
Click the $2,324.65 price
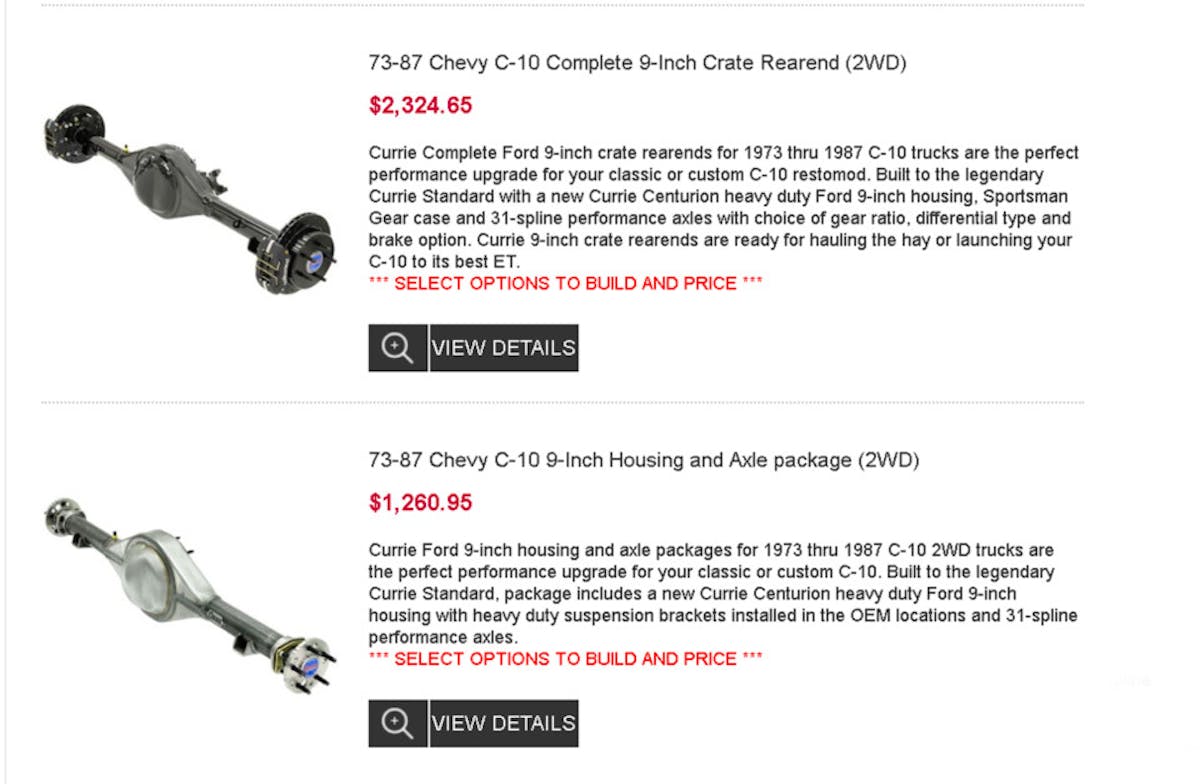pyautogui.click(x=420, y=105)
